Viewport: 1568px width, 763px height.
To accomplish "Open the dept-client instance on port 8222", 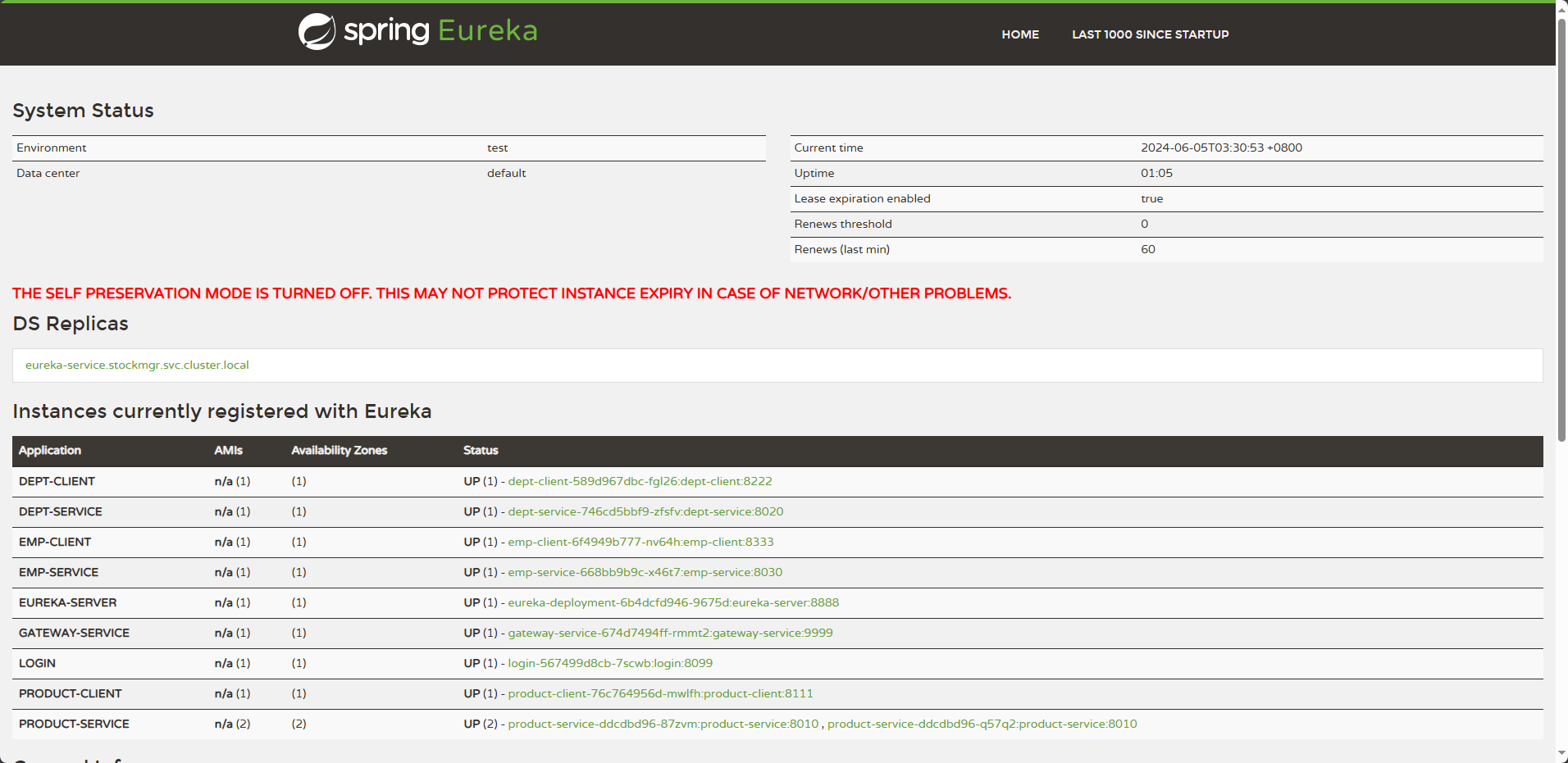I will [640, 482].
